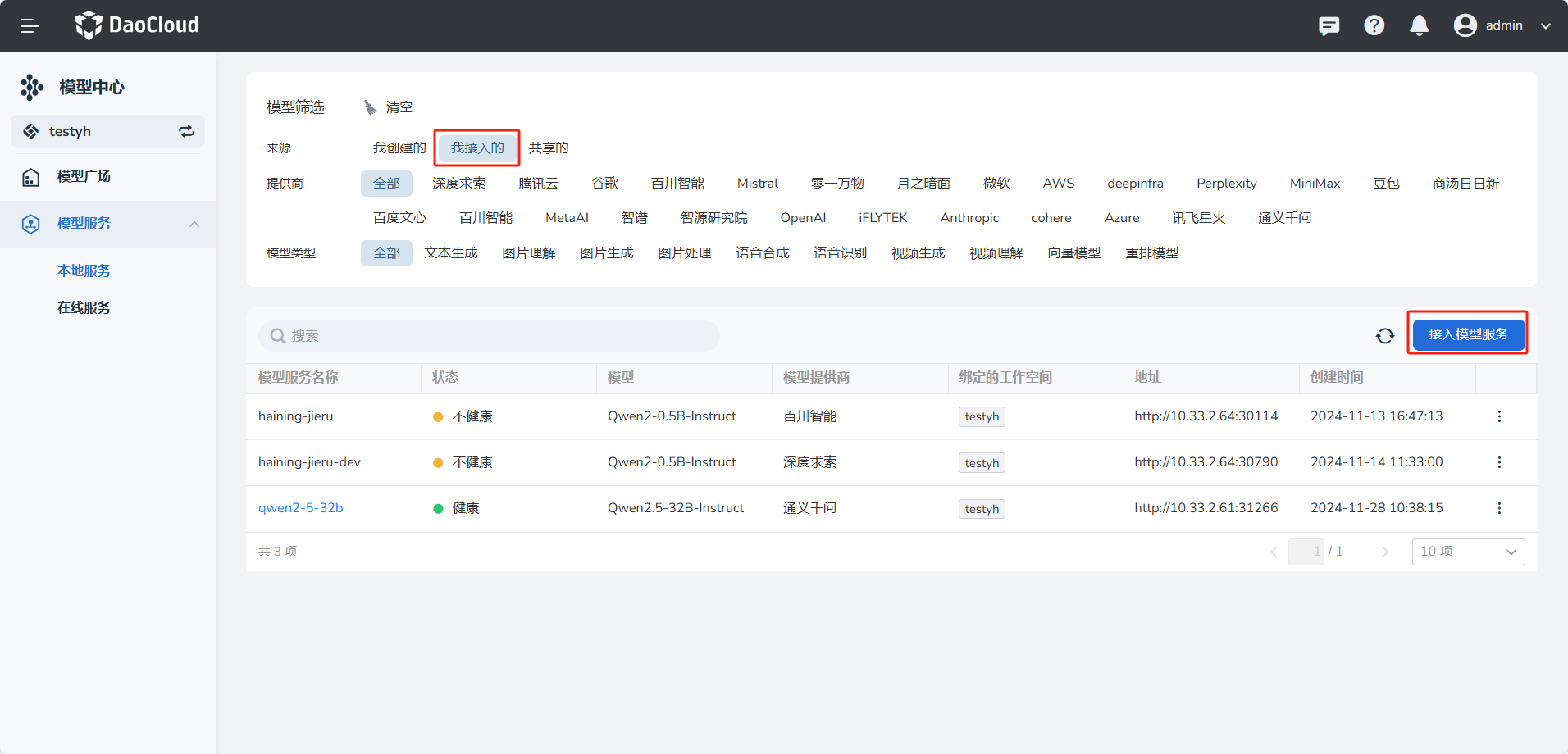
Task: Filter provider by MiniMax
Action: [1315, 184]
